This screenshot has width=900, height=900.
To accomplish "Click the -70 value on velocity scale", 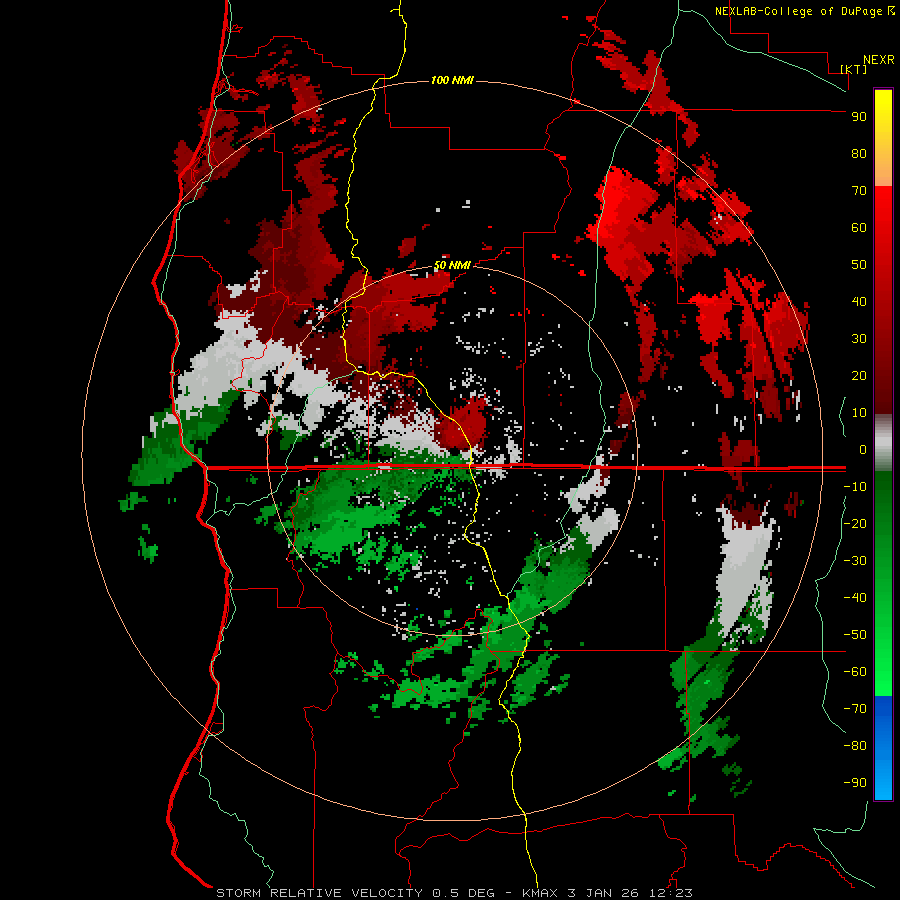I will 855,709.
